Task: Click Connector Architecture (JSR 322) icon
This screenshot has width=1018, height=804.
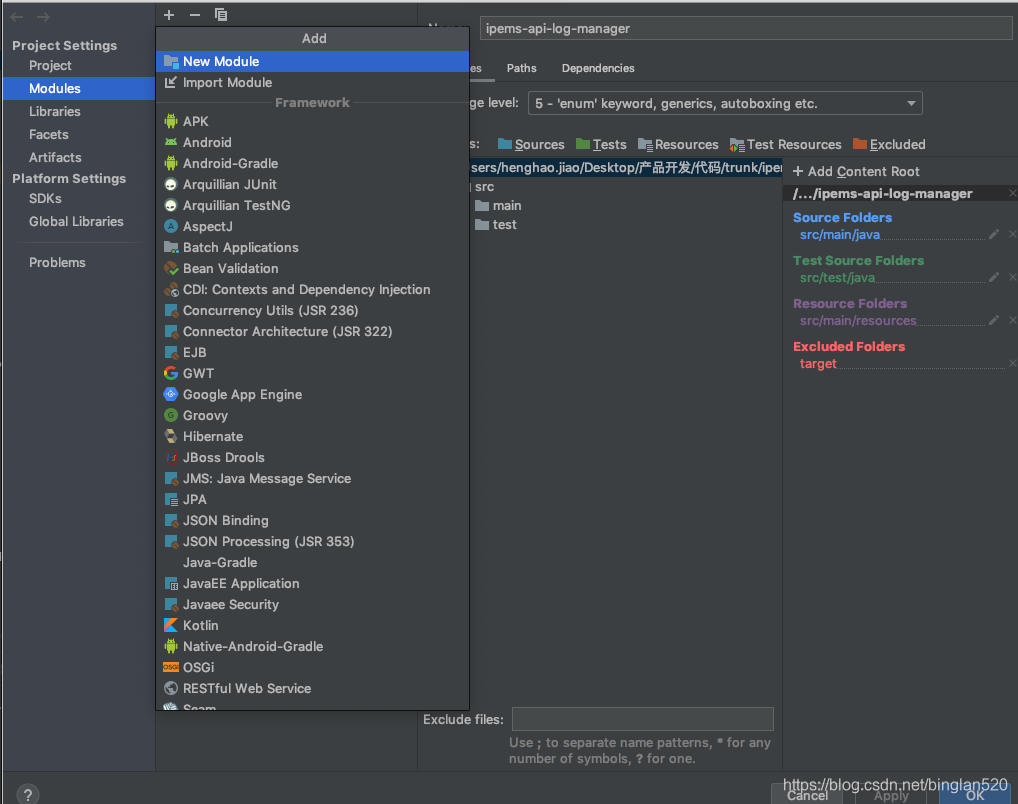Action: 171,331
